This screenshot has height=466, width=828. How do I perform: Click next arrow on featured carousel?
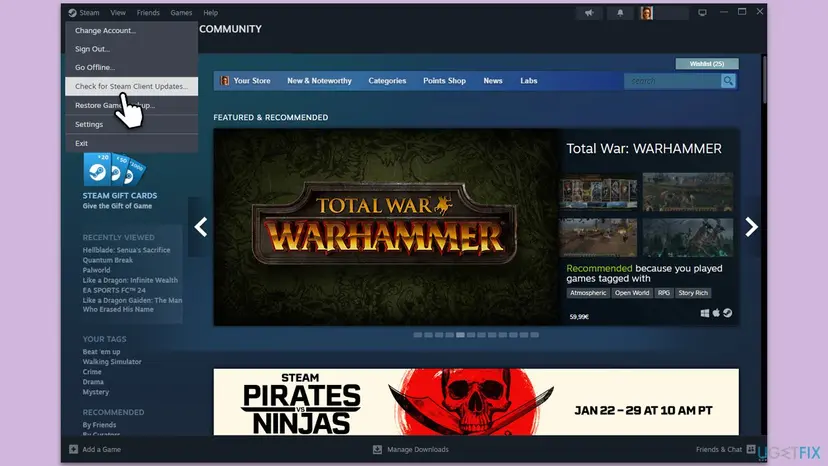[x=751, y=227]
